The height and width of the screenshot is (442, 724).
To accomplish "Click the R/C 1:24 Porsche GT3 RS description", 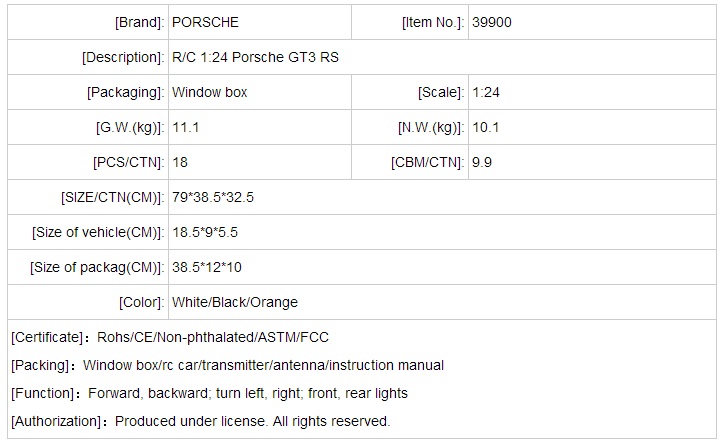I will point(255,57).
